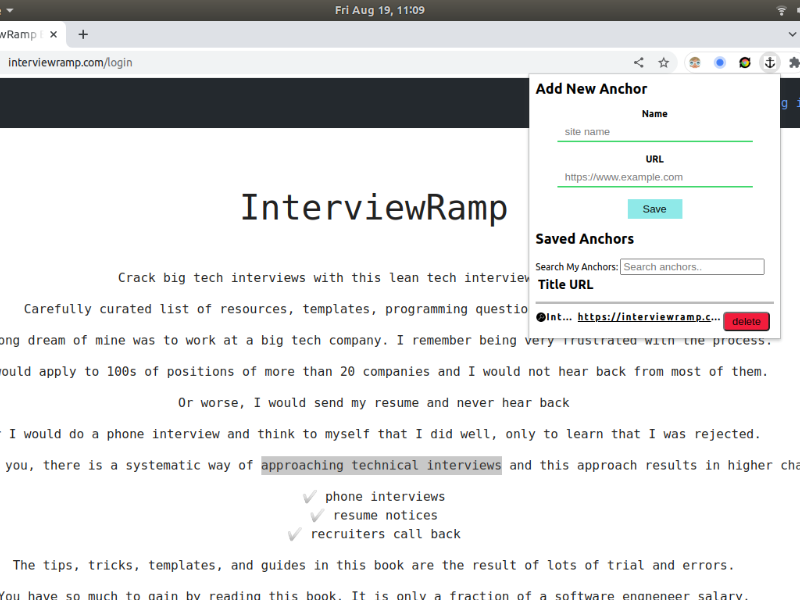Click the anchor extension icon in toolbar
This screenshot has height=600, width=800.
point(770,62)
